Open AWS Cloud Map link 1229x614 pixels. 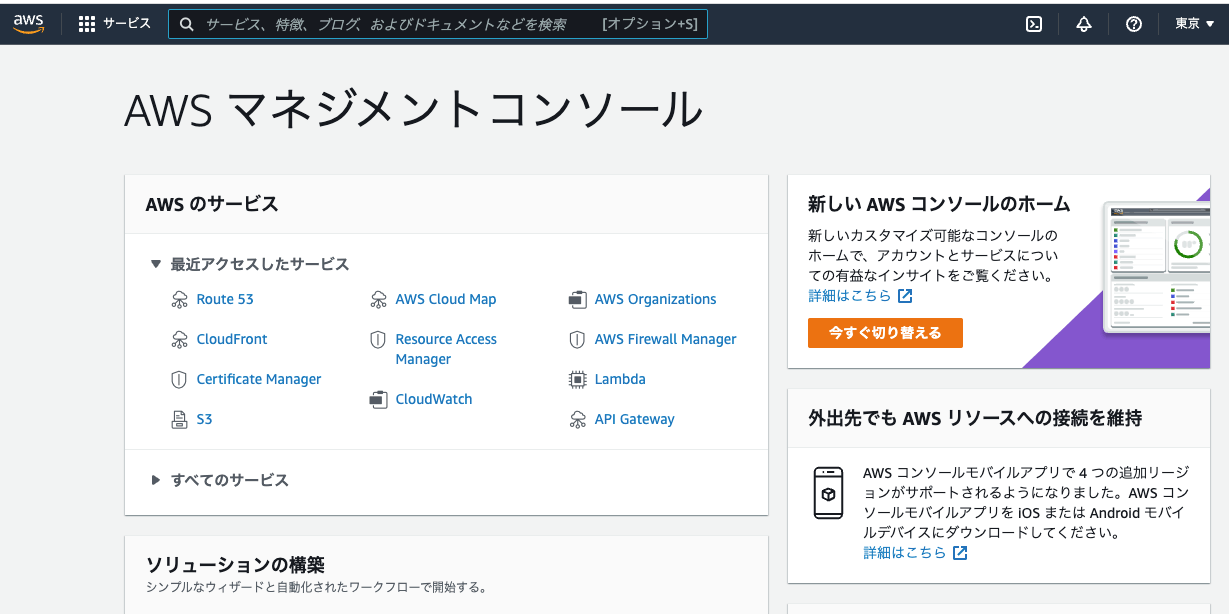(x=446, y=299)
